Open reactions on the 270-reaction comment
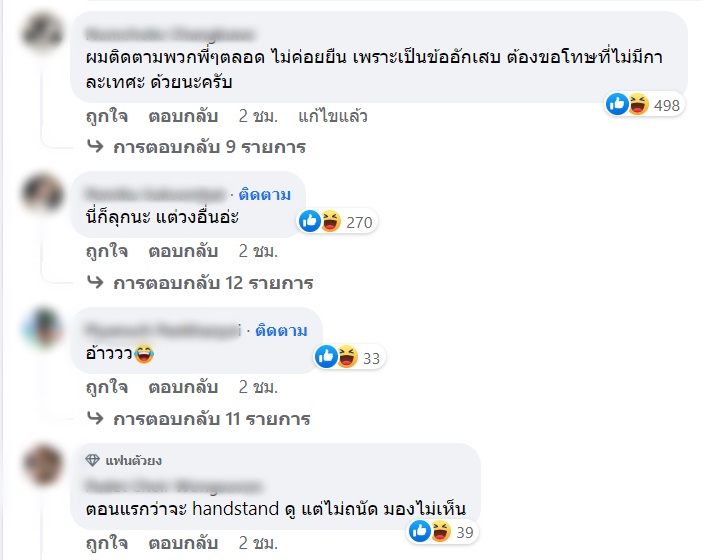Image resolution: width=706 pixels, height=560 pixels. click(320, 221)
